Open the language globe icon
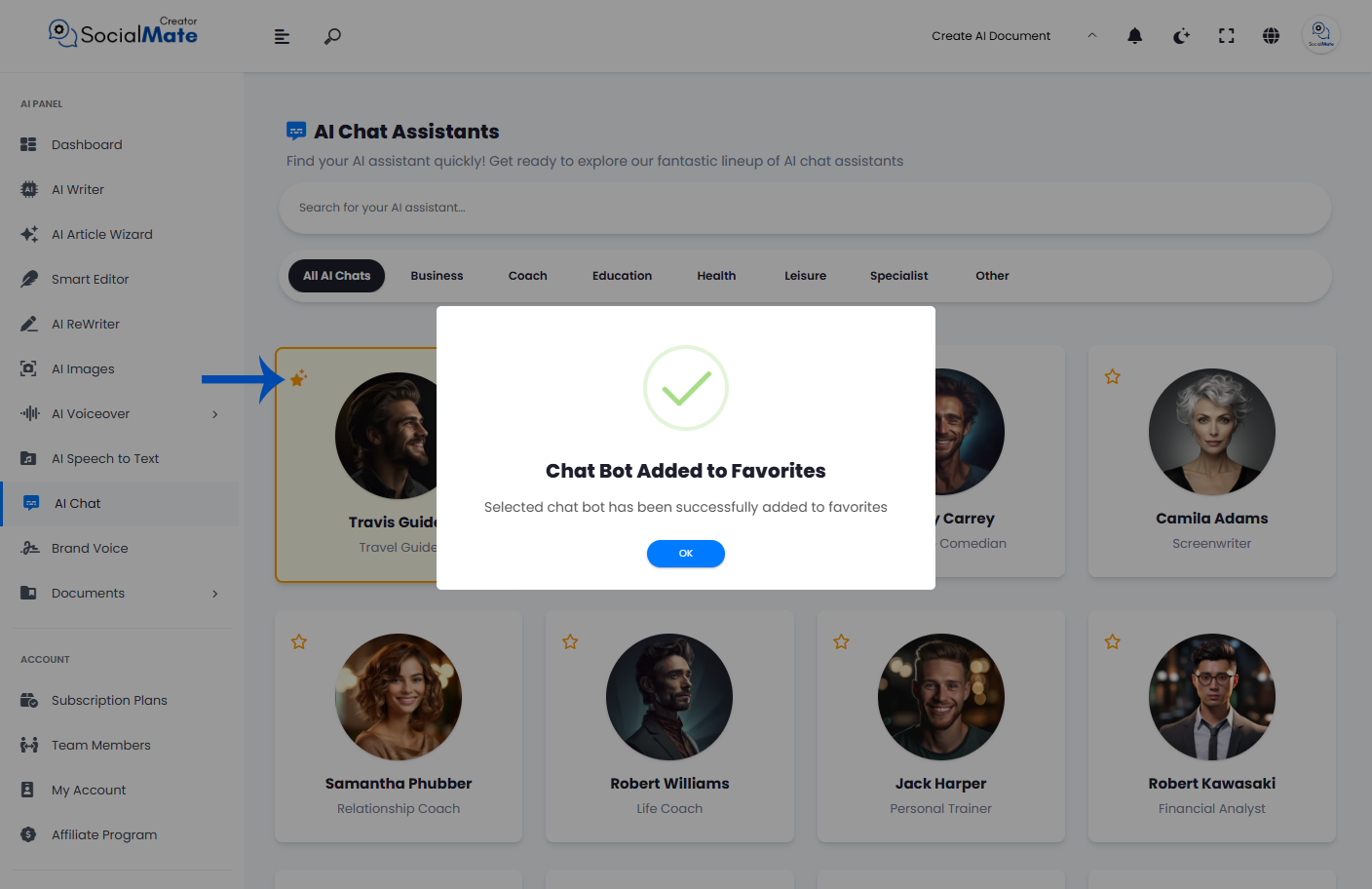The image size is (1372, 889). click(1272, 36)
